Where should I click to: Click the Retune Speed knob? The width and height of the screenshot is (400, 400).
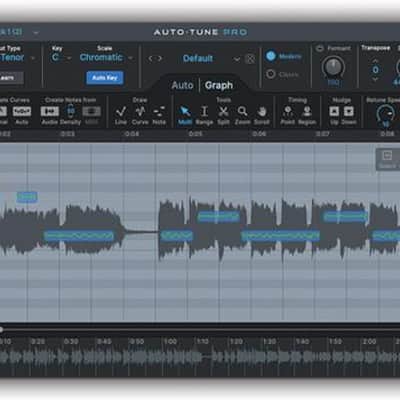point(386,114)
